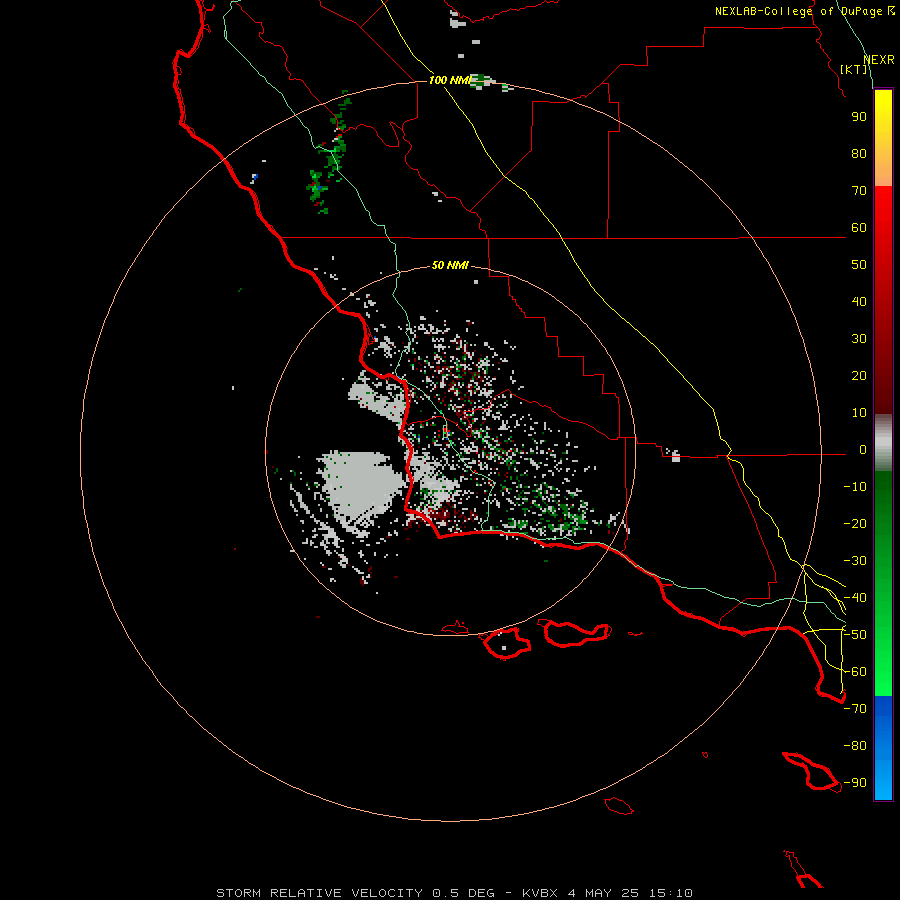Select the -40 value on the velocity scale
Image resolution: width=900 pixels, height=900 pixels.
[855, 598]
